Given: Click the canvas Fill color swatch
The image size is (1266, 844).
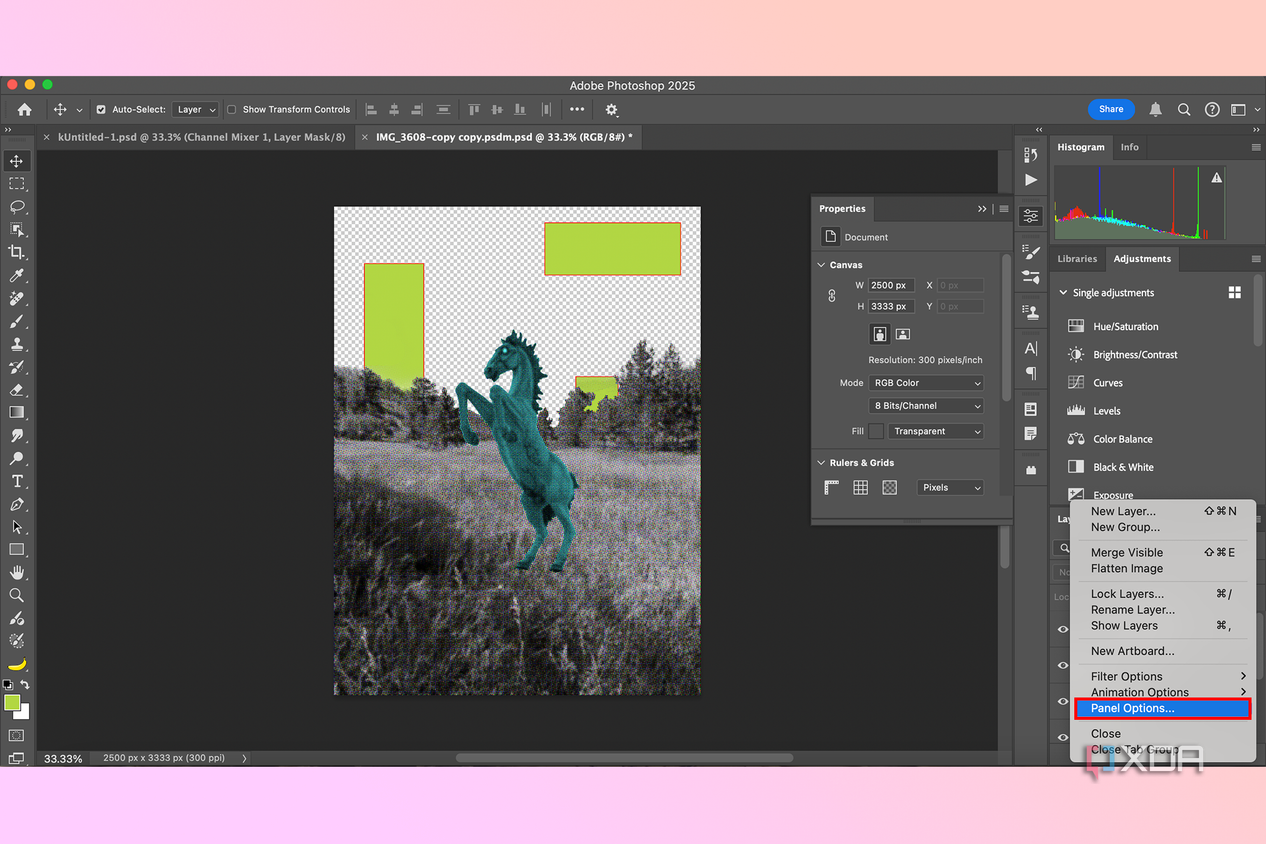Looking at the screenshot, I should point(876,431).
